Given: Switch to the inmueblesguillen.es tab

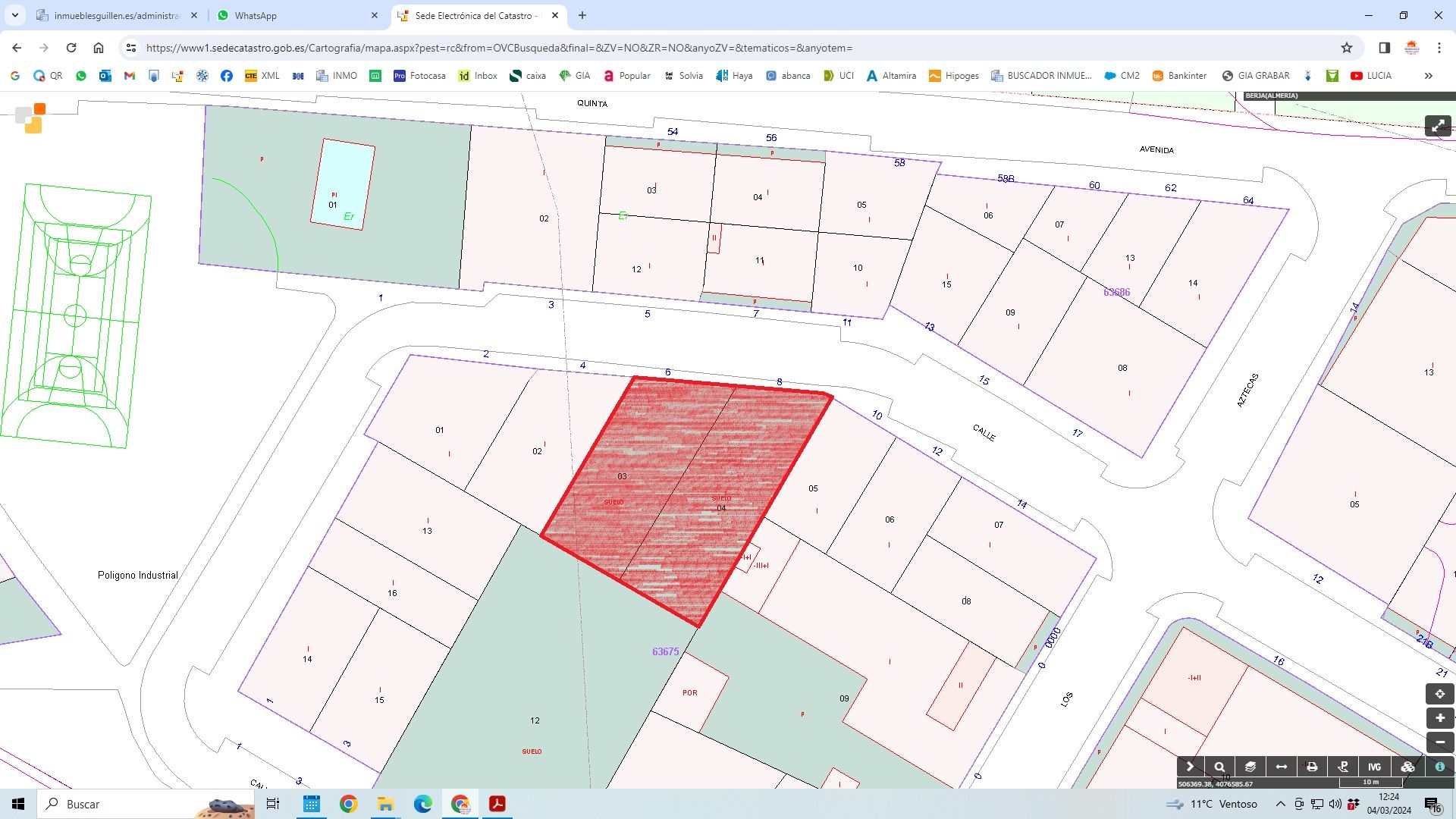Looking at the screenshot, I should [x=116, y=15].
